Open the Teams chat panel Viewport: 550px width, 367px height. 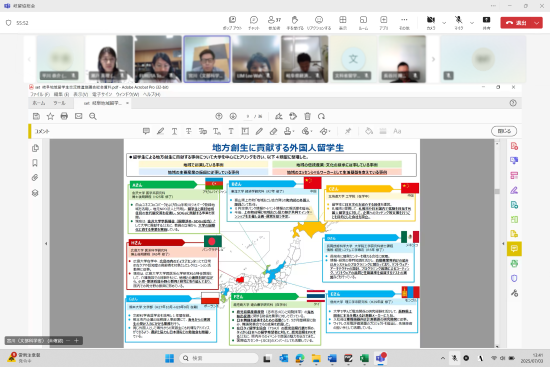[x=253, y=22]
